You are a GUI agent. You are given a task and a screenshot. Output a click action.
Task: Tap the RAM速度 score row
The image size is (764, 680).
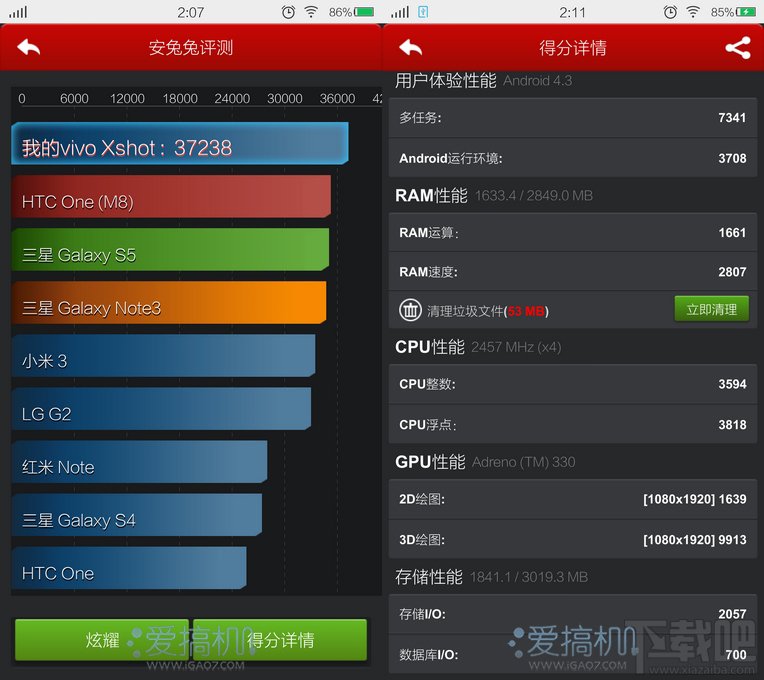tap(573, 271)
